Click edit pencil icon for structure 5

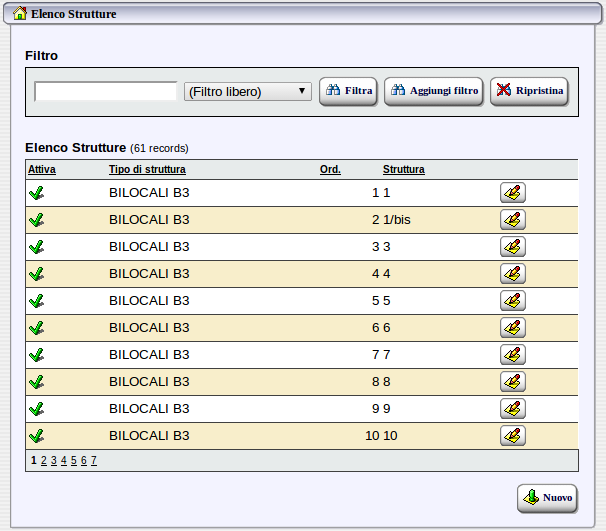coord(513,301)
